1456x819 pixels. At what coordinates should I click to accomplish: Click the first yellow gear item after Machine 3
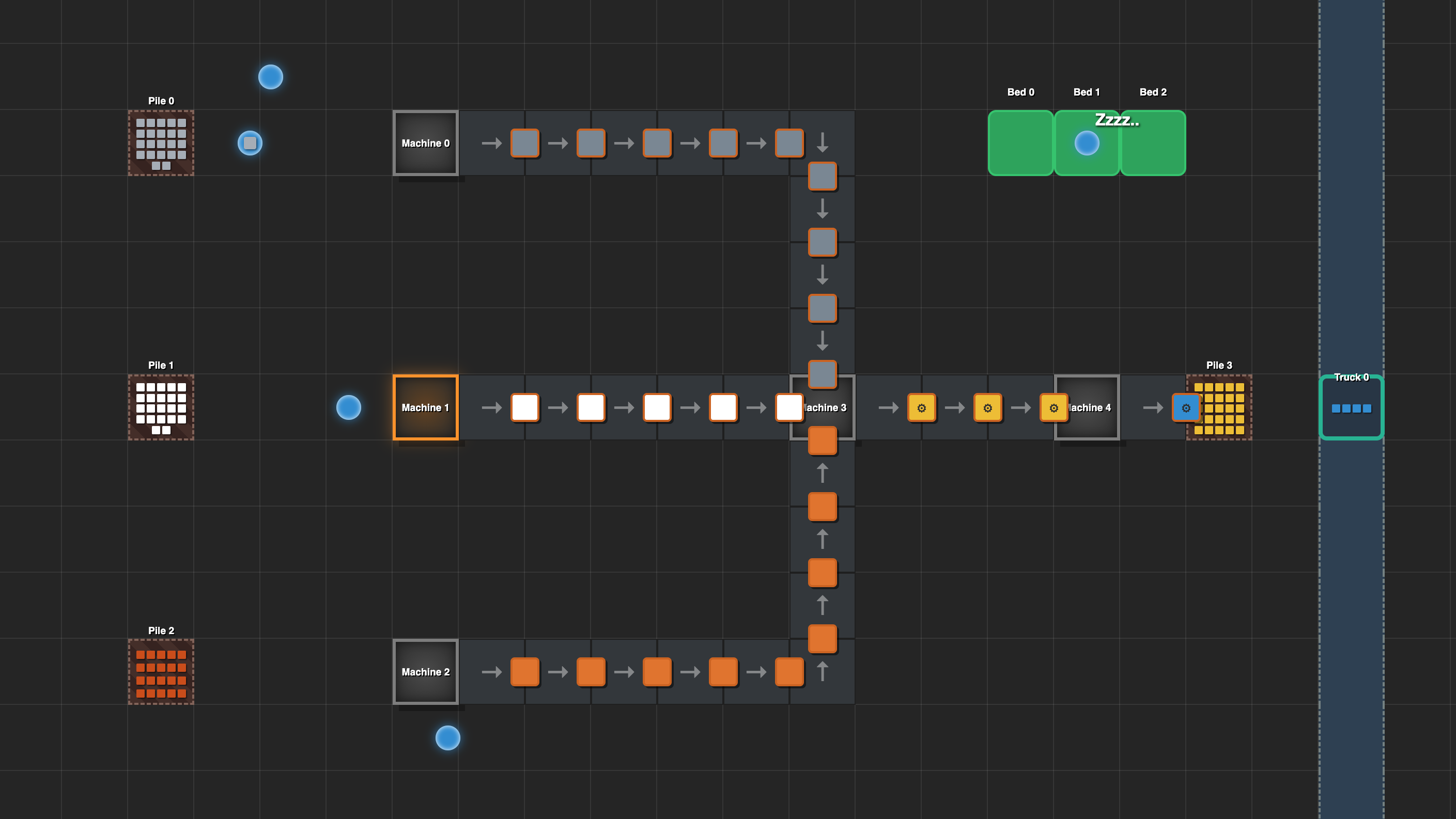click(x=921, y=407)
